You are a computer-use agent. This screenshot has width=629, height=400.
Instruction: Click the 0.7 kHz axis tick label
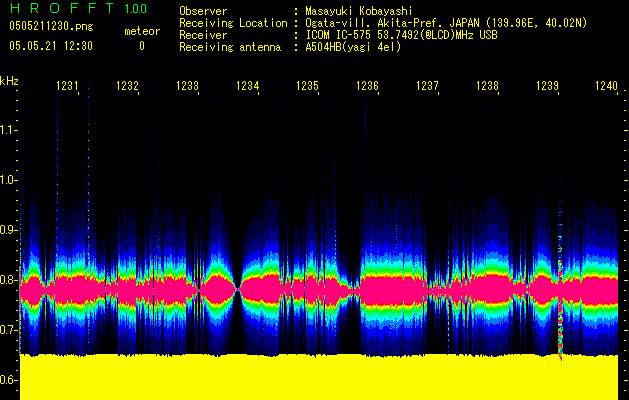pyautogui.click(x=8, y=330)
